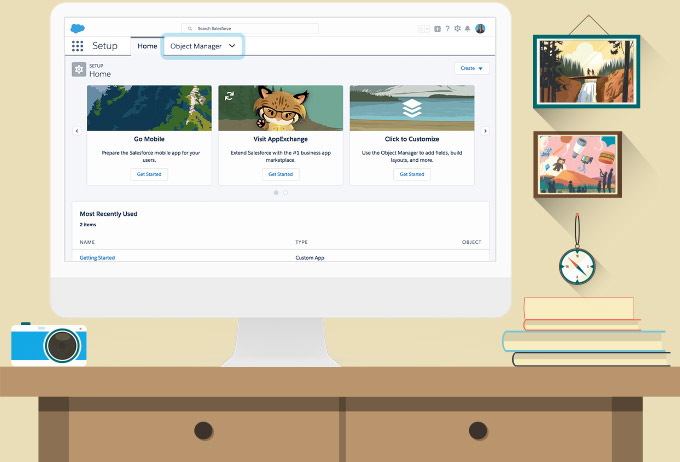Go to previous carousel card
The height and width of the screenshot is (462, 680).
coord(77,131)
